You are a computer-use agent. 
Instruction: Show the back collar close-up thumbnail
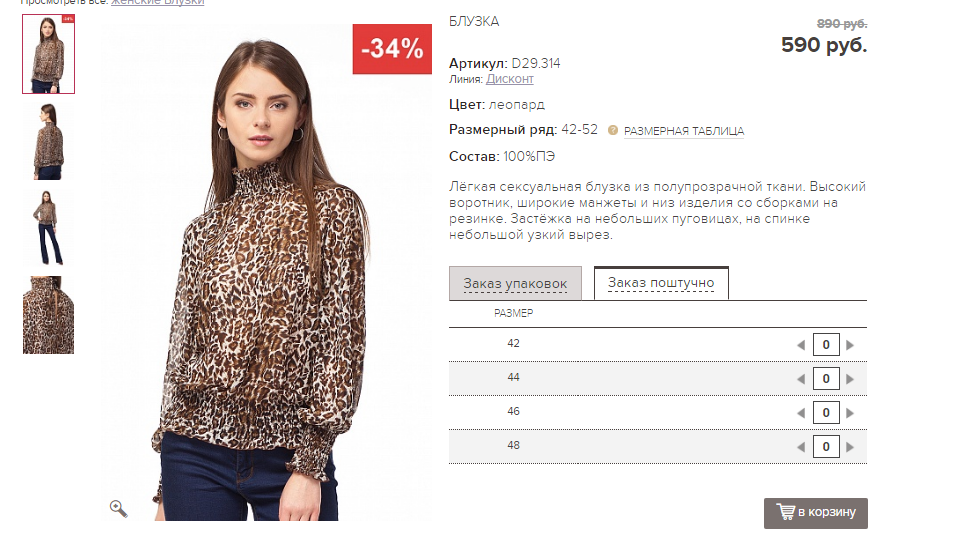coord(48,315)
